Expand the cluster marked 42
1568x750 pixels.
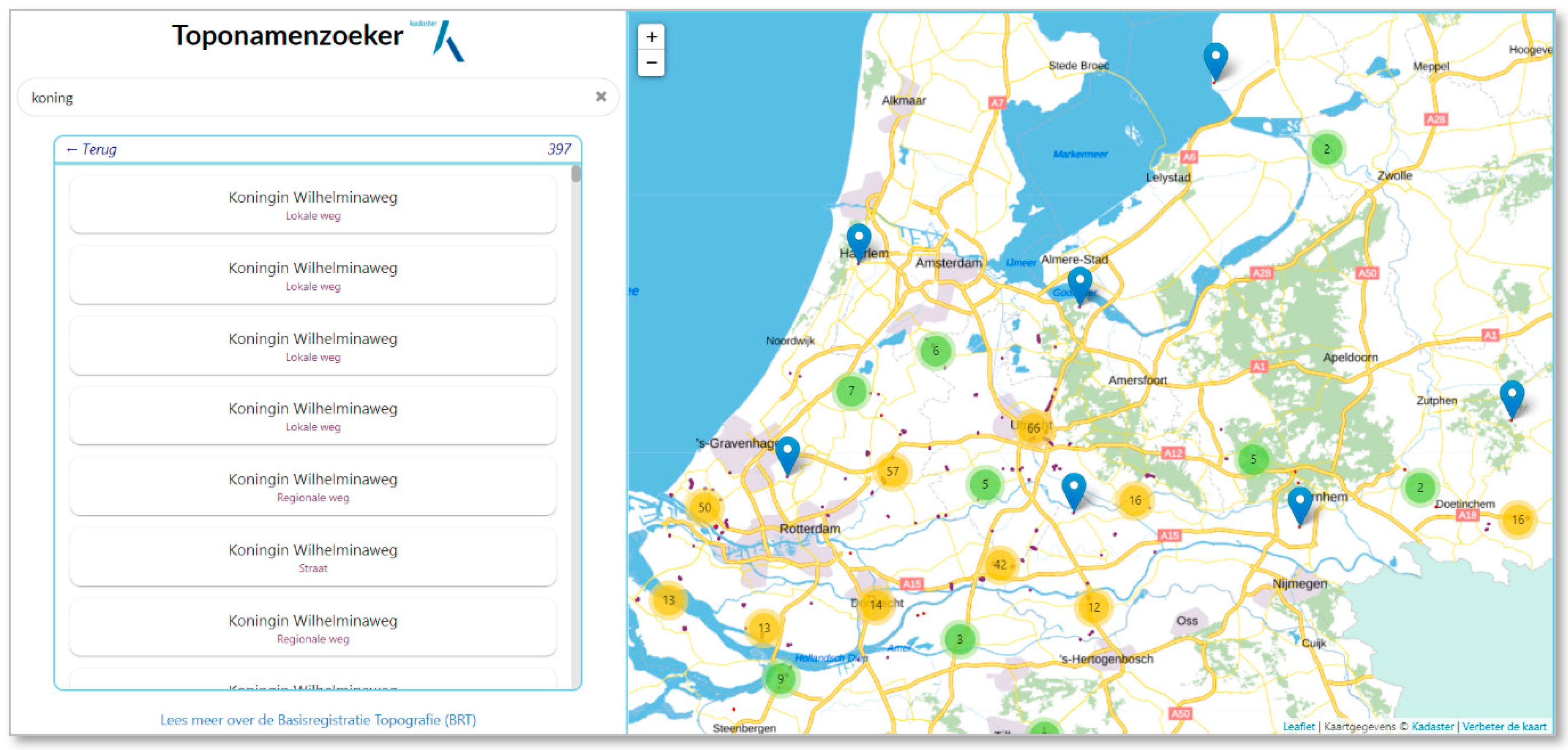coord(999,565)
